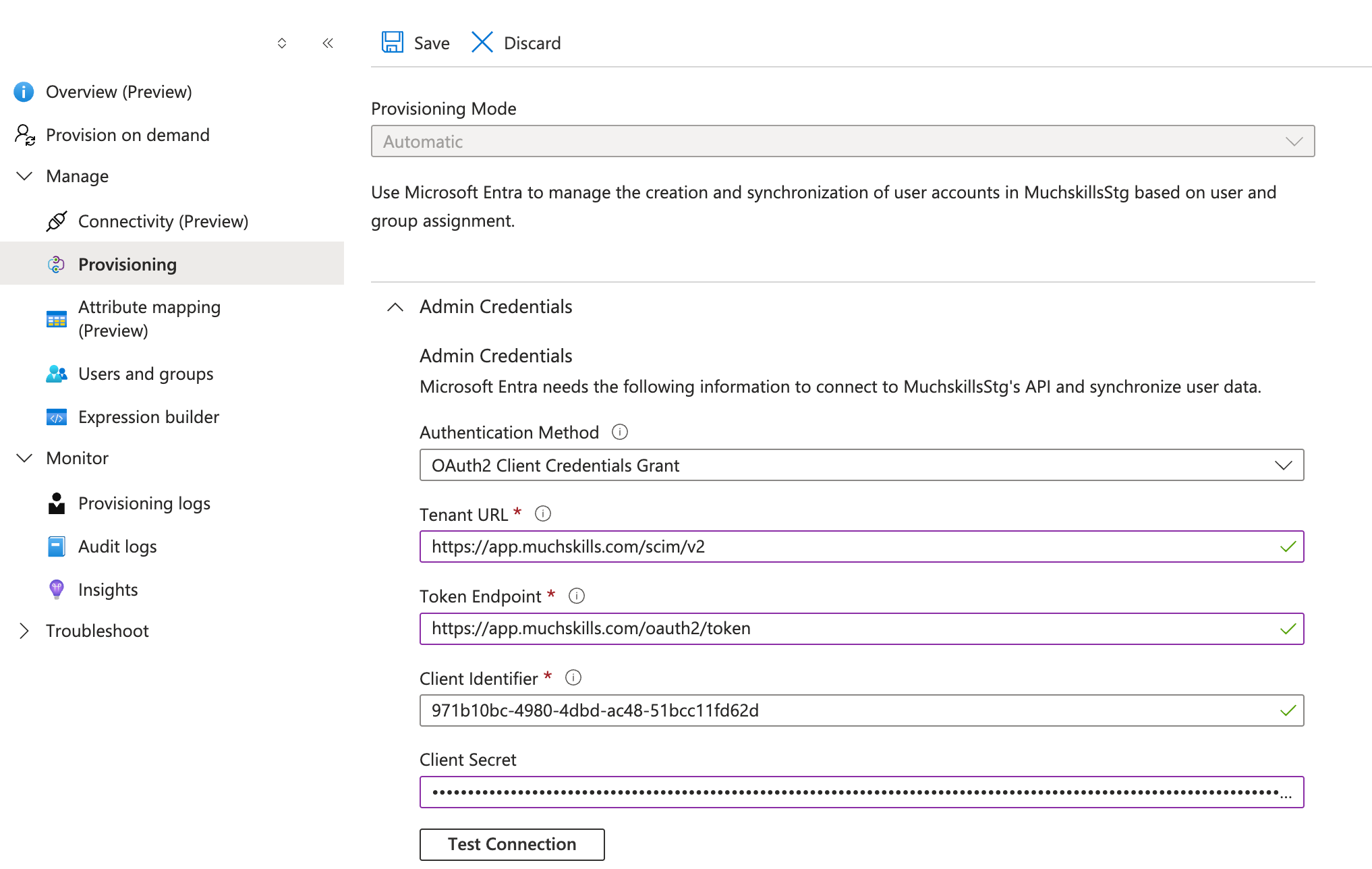
Task: Open the Provisioning Mode dropdown
Action: pyautogui.click(x=842, y=142)
